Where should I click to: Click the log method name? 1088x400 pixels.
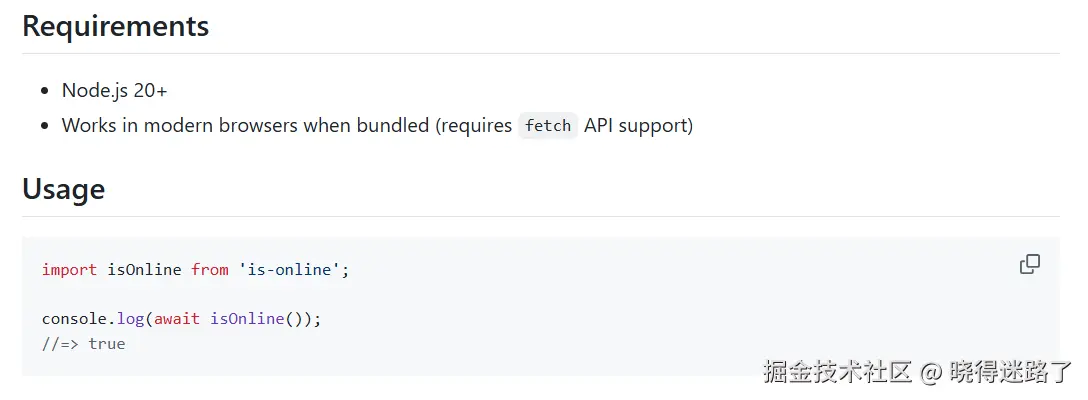(x=130, y=319)
